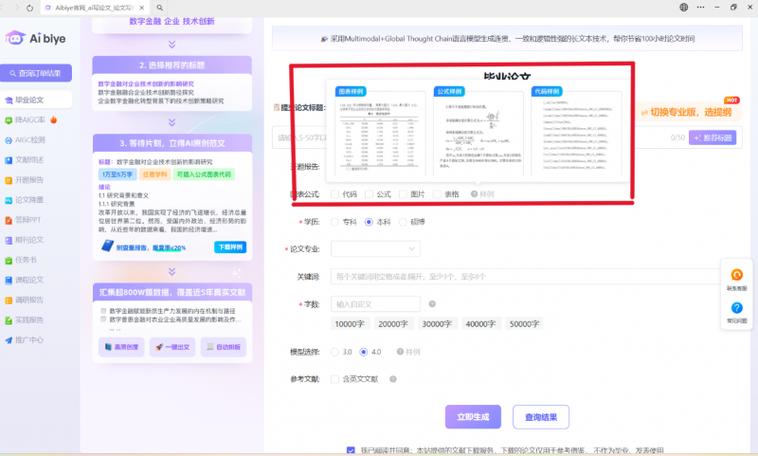Screen dimensions: 758x456
Task: Open 降AIGC率 in the sidebar
Action: [30, 120]
